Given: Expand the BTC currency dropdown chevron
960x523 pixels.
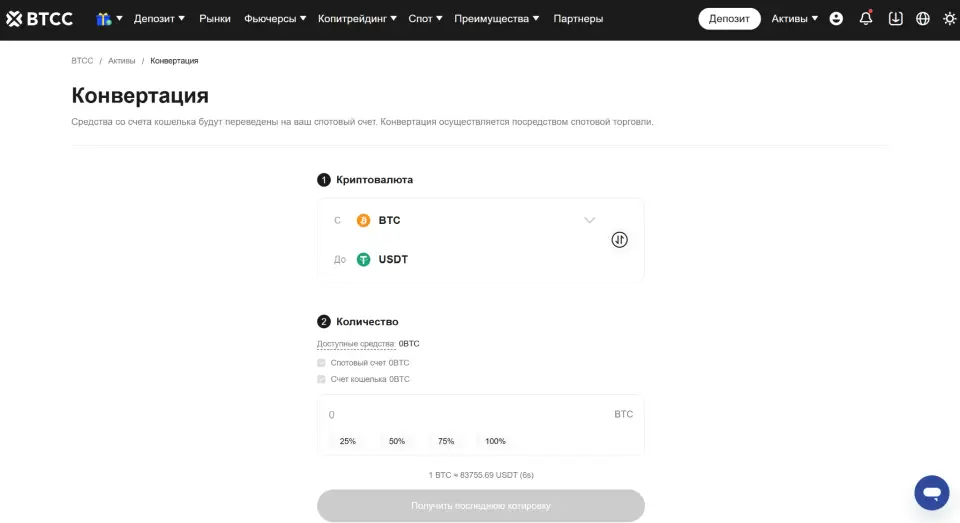Looking at the screenshot, I should pyautogui.click(x=590, y=220).
